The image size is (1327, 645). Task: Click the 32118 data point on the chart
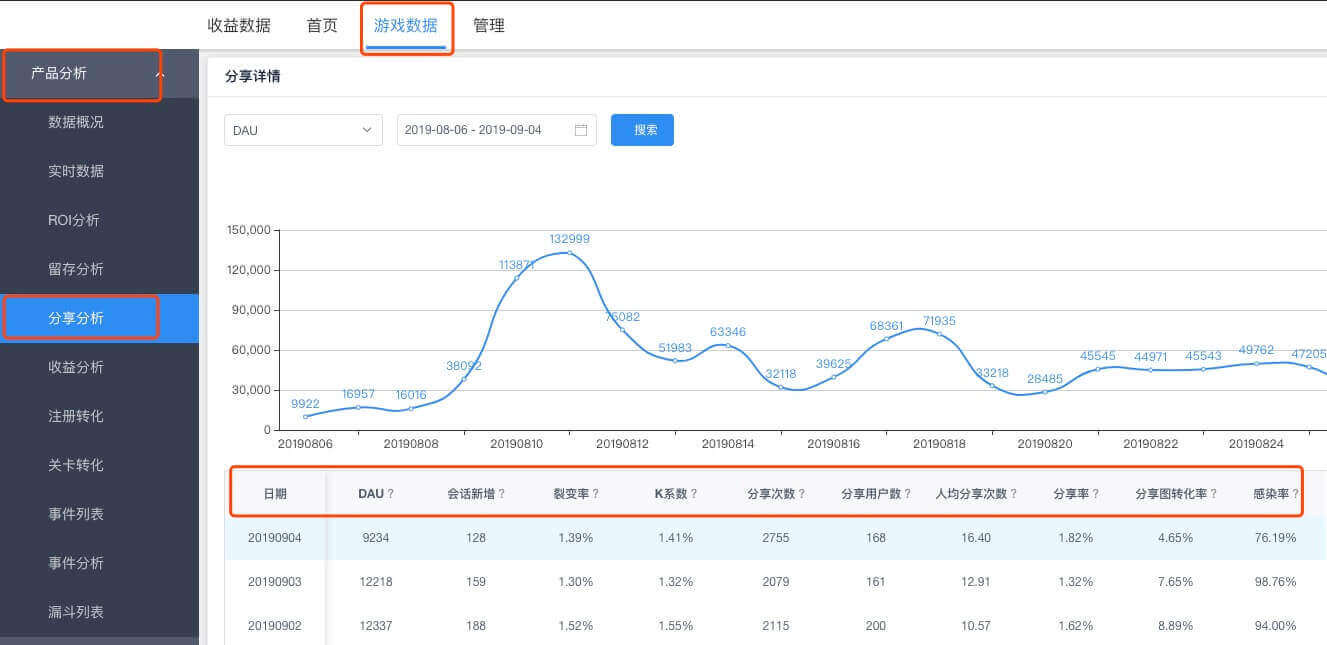(781, 387)
